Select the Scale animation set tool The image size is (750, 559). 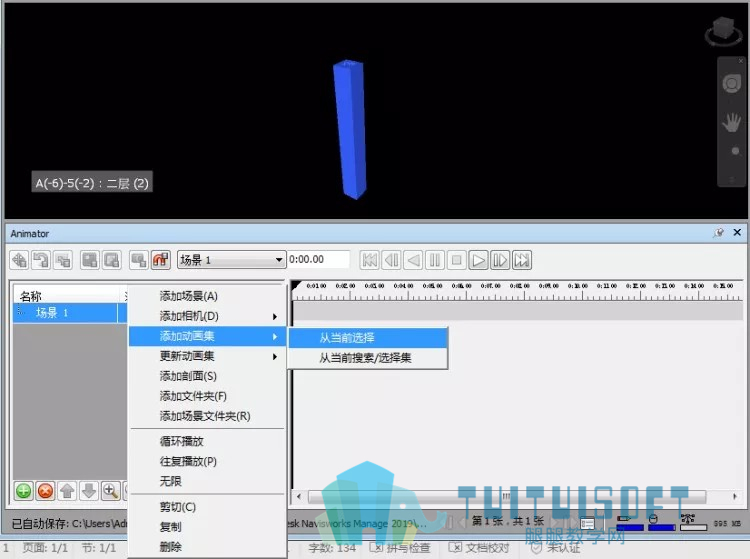[x=63, y=260]
